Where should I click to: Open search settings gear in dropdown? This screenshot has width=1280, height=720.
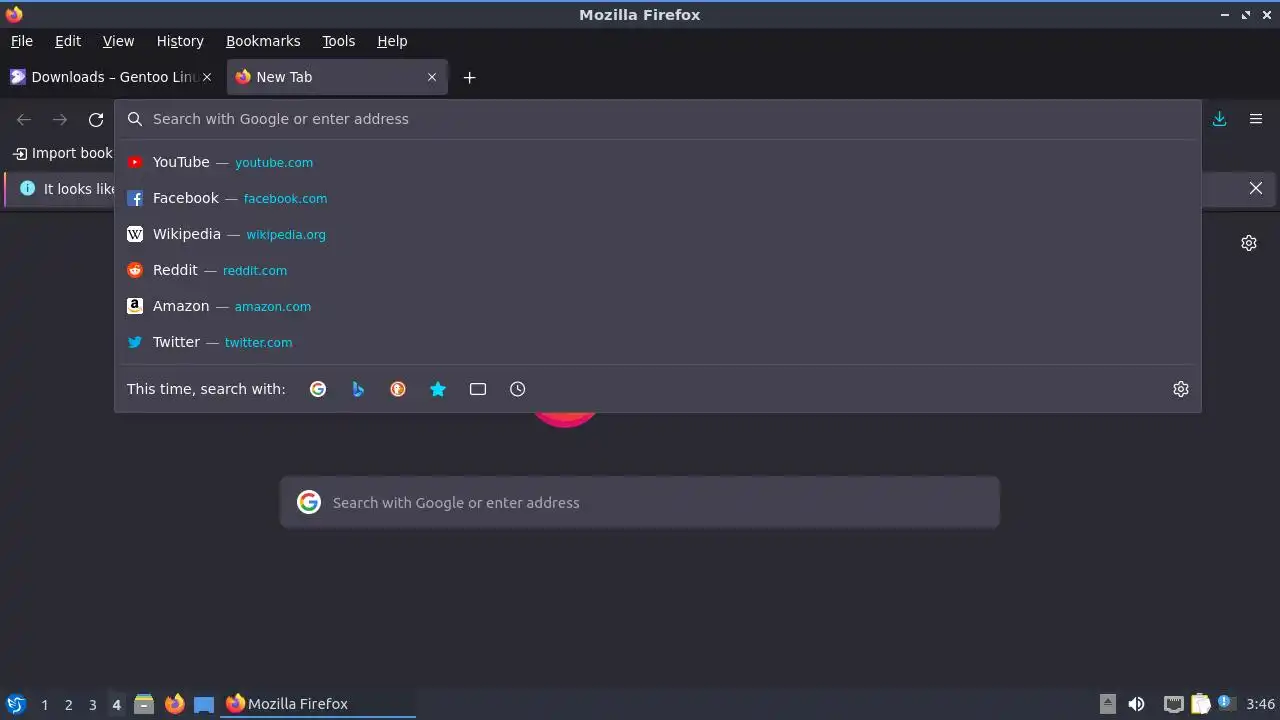click(1181, 389)
